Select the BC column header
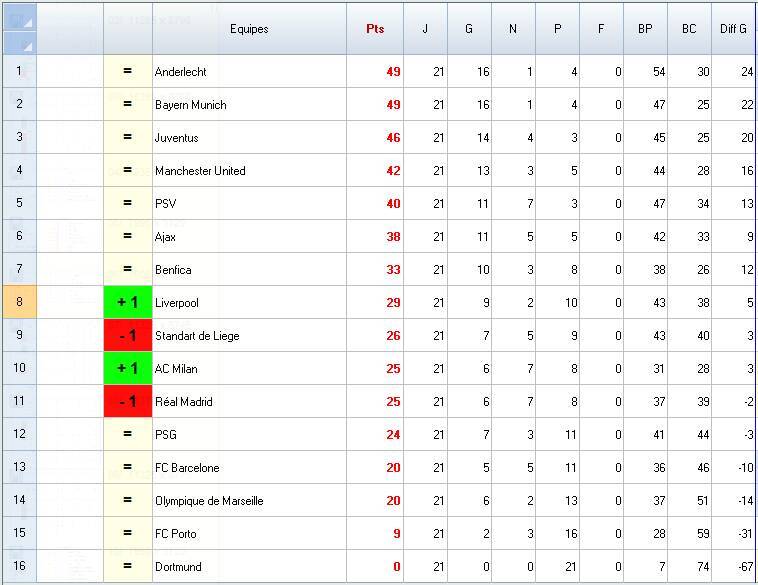 689,29
